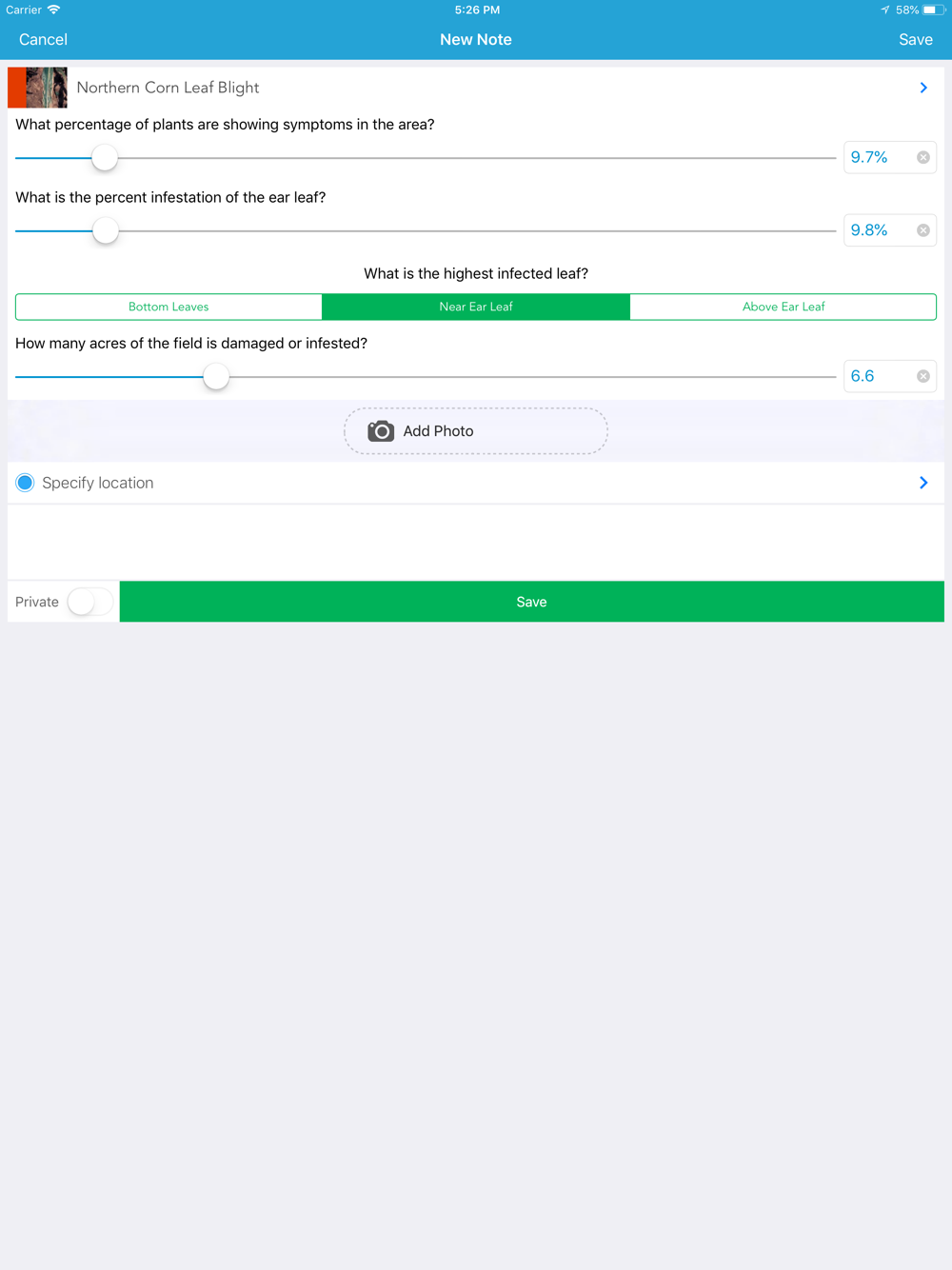Tap the Wi-Fi icon in status bar

click(x=54, y=10)
